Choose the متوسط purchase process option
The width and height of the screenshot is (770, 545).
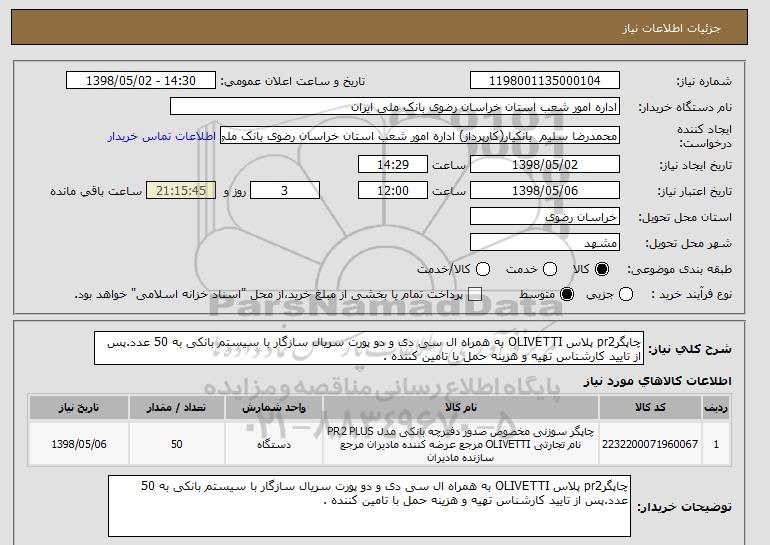[567, 295]
